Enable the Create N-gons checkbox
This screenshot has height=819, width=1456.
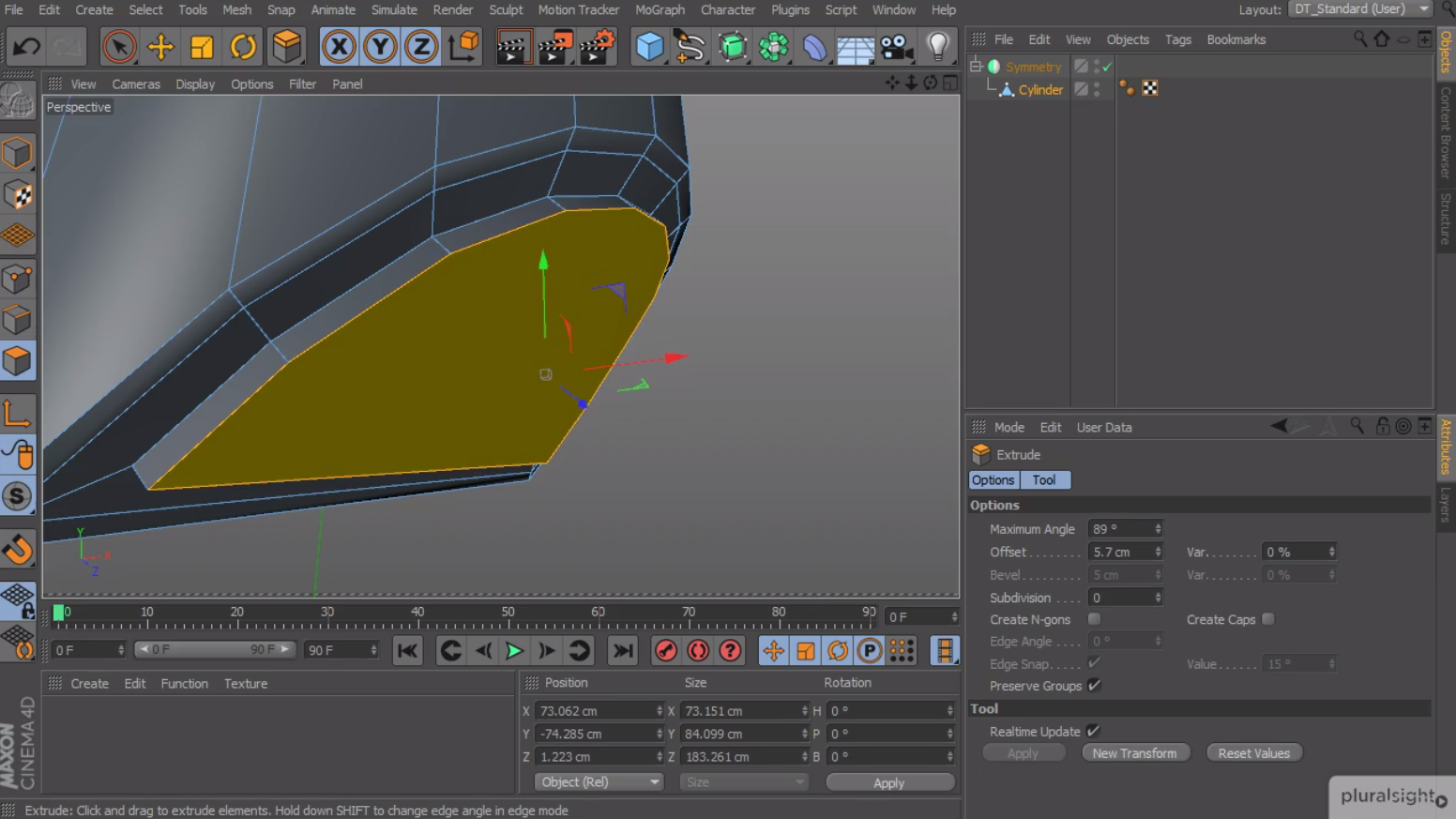(x=1094, y=619)
